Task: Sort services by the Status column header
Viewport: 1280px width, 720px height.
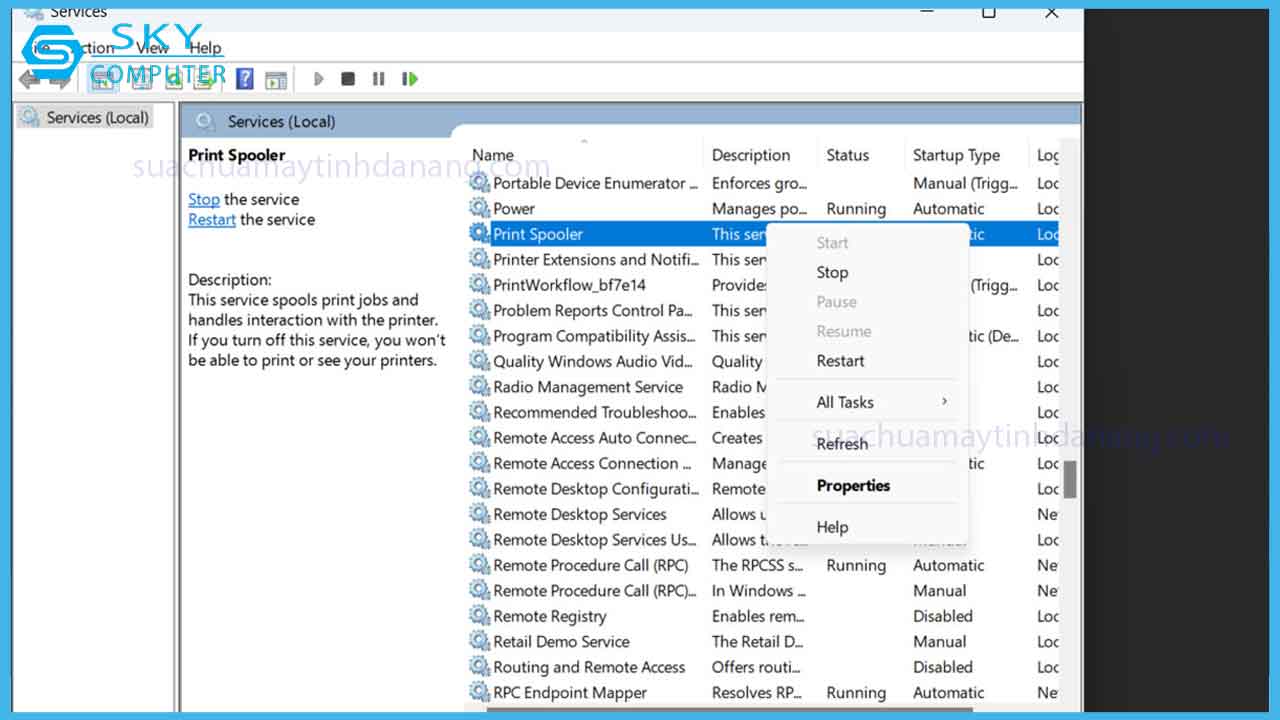Action: click(x=850, y=154)
